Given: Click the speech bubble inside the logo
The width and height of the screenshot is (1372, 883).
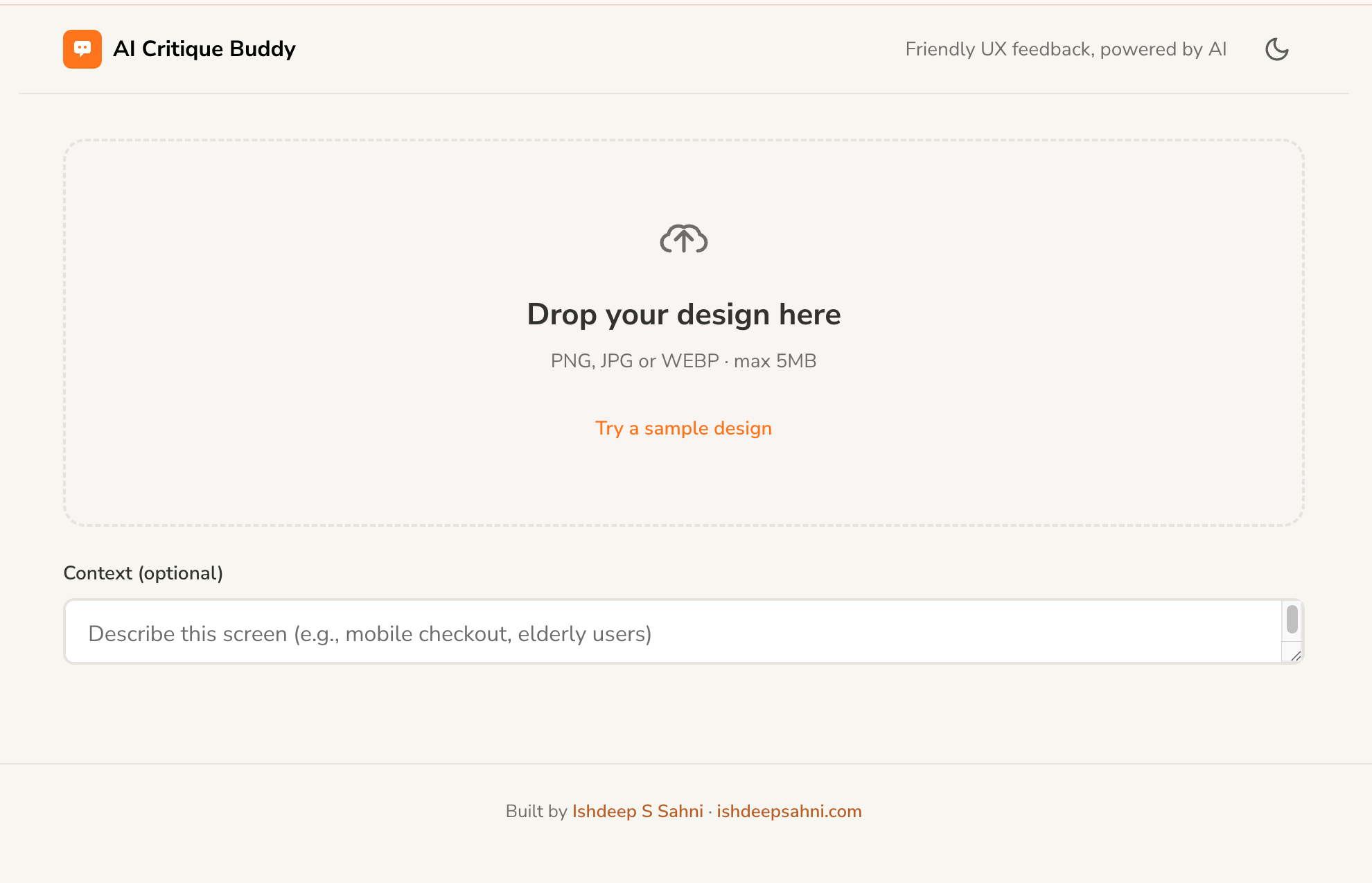Looking at the screenshot, I should pyautogui.click(x=82, y=47).
